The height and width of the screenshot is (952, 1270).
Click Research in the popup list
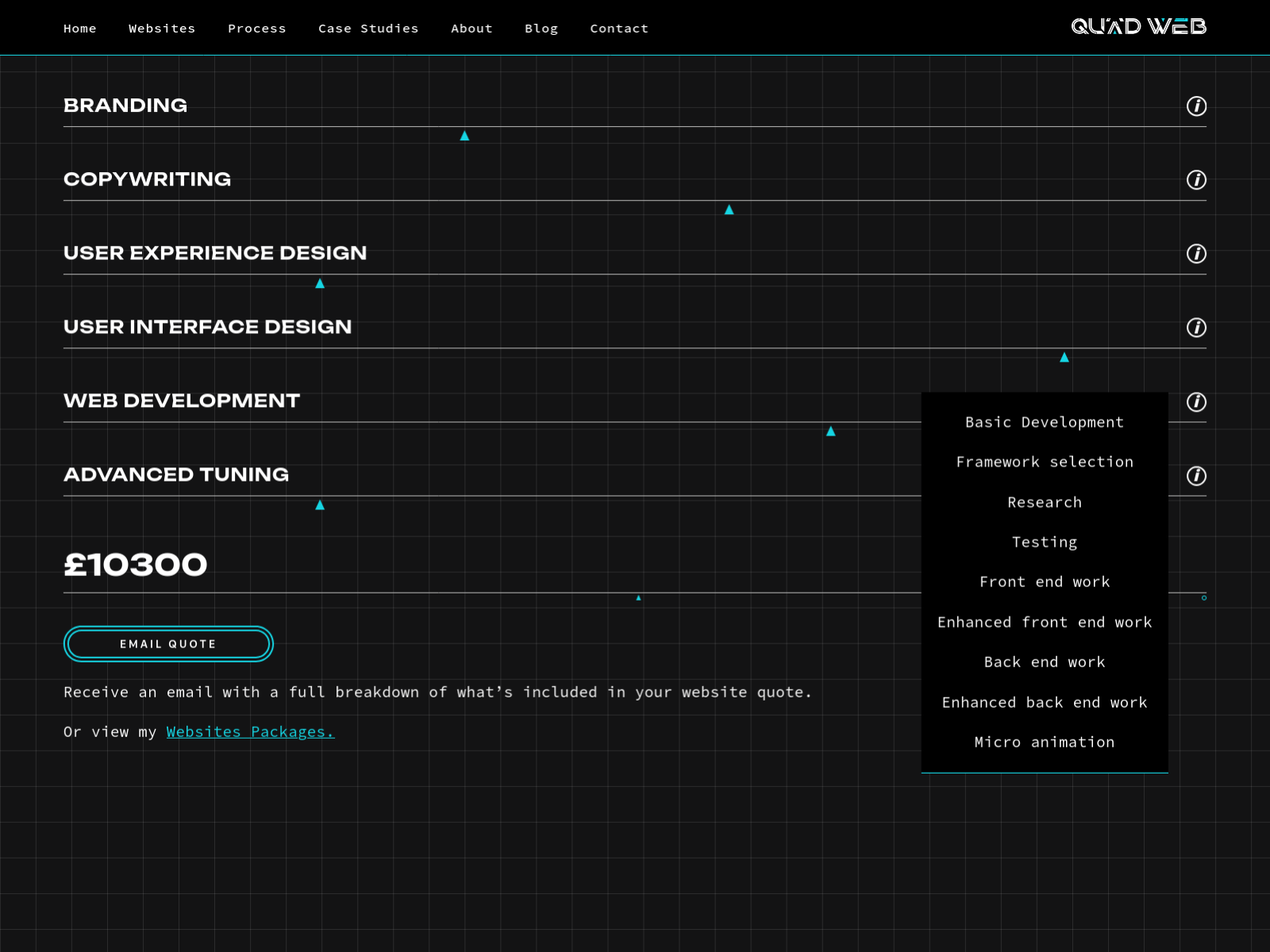click(x=1045, y=503)
